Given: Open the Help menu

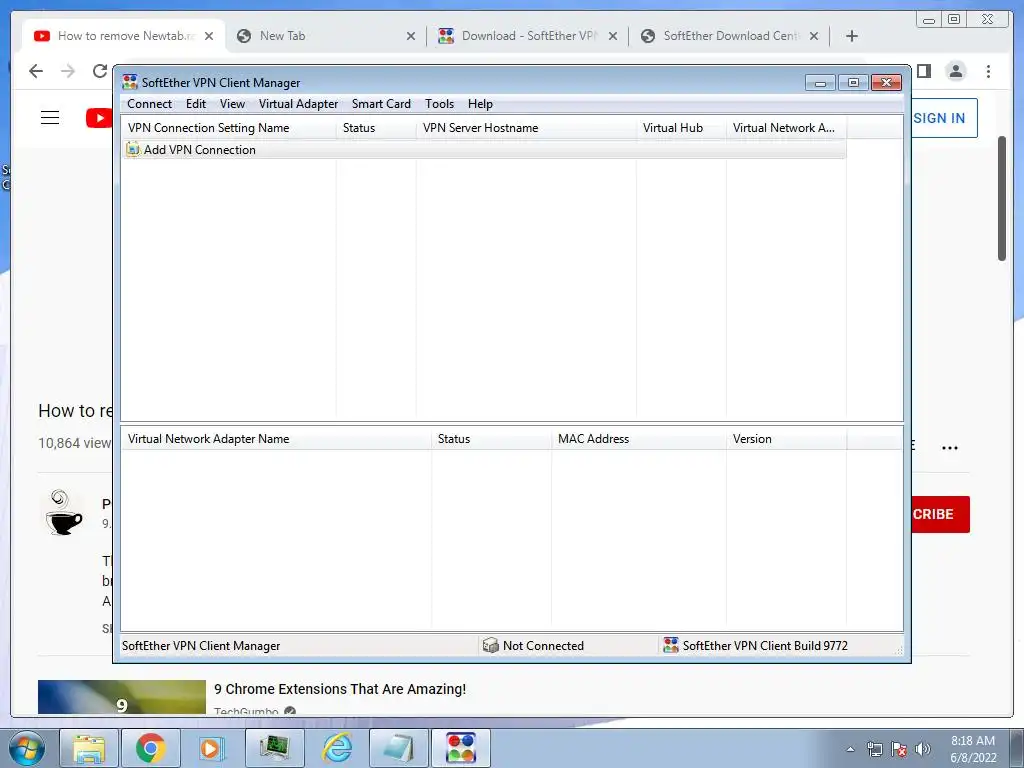Looking at the screenshot, I should pos(480,104).
